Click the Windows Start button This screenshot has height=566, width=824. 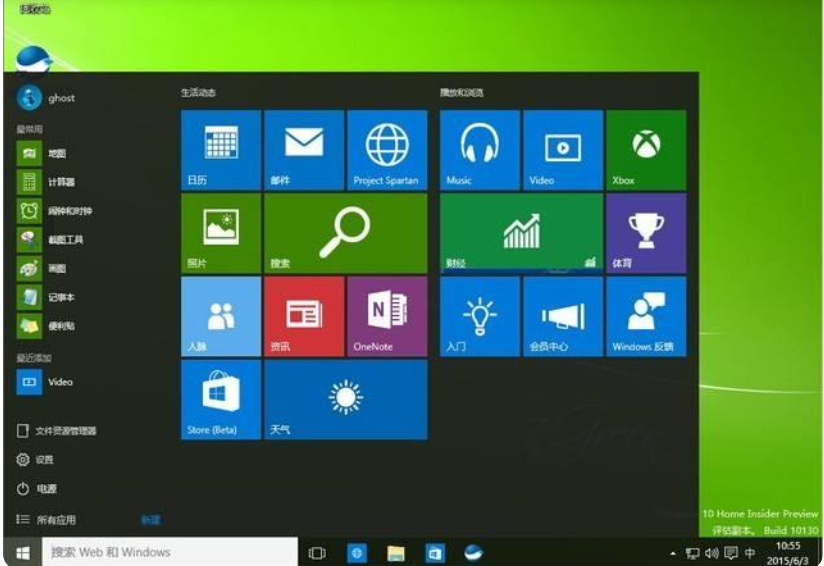pyautogui.click(x=23, y=552)
